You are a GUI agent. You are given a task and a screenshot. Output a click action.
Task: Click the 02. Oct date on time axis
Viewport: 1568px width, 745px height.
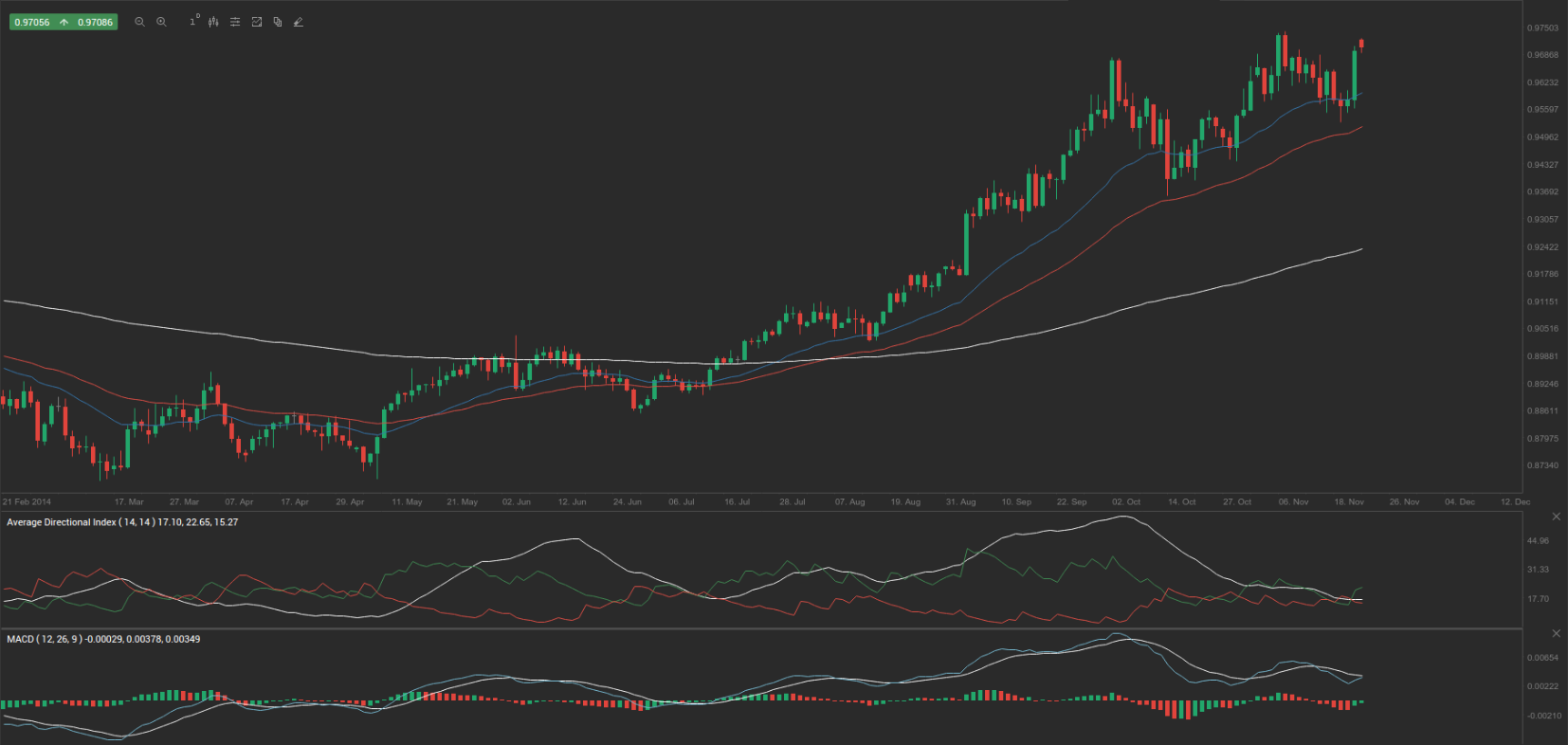point(1126,501)
